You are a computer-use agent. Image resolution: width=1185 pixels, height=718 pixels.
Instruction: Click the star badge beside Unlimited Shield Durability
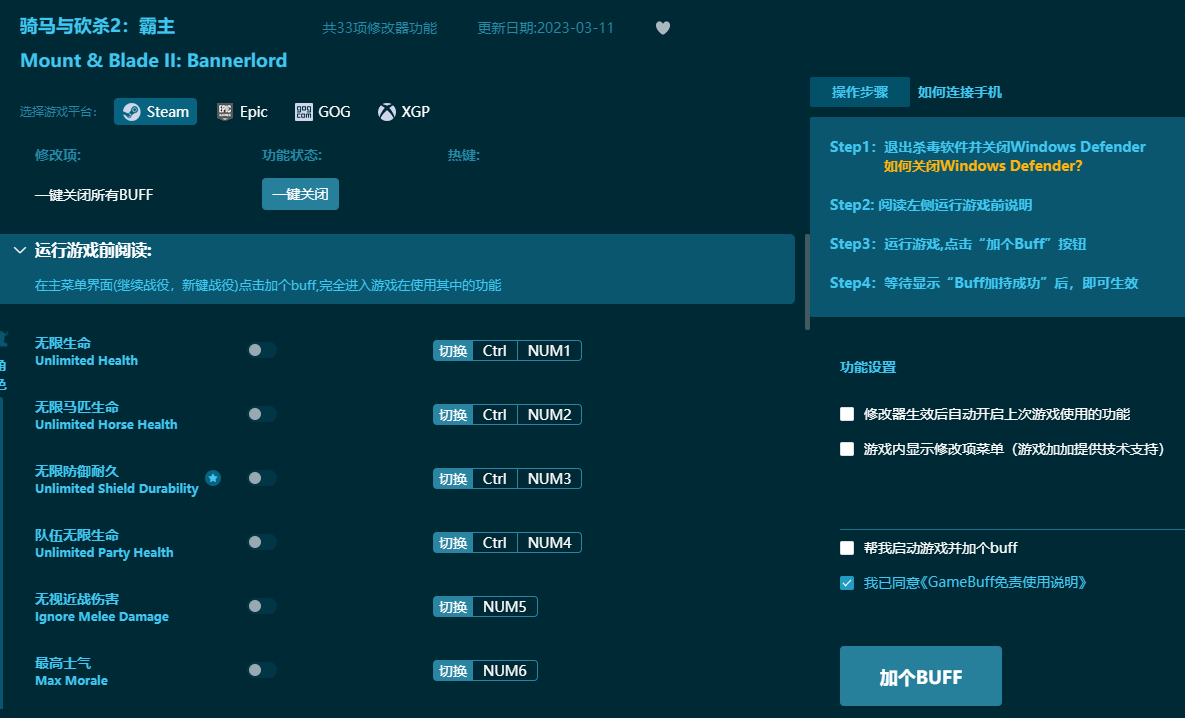click(213, 478)
